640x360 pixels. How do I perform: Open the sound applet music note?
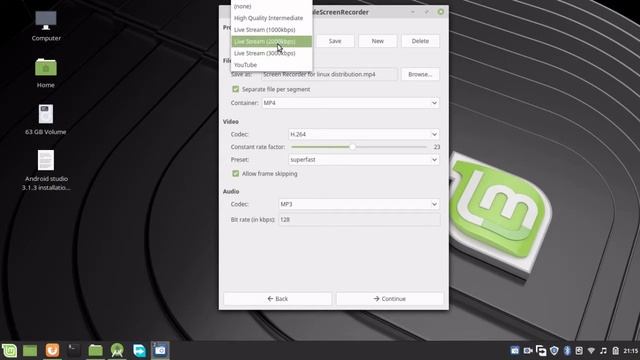click(x=603, y=351)
